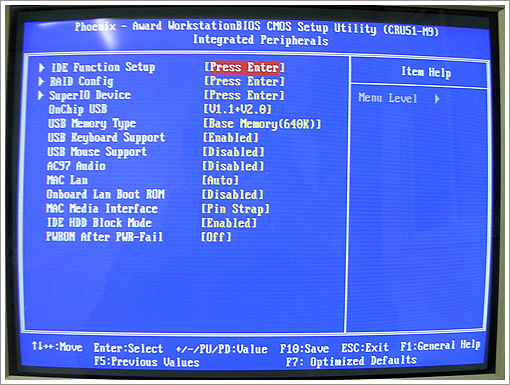
Task: Select the OnChip USB label
Action: point(78,109)
